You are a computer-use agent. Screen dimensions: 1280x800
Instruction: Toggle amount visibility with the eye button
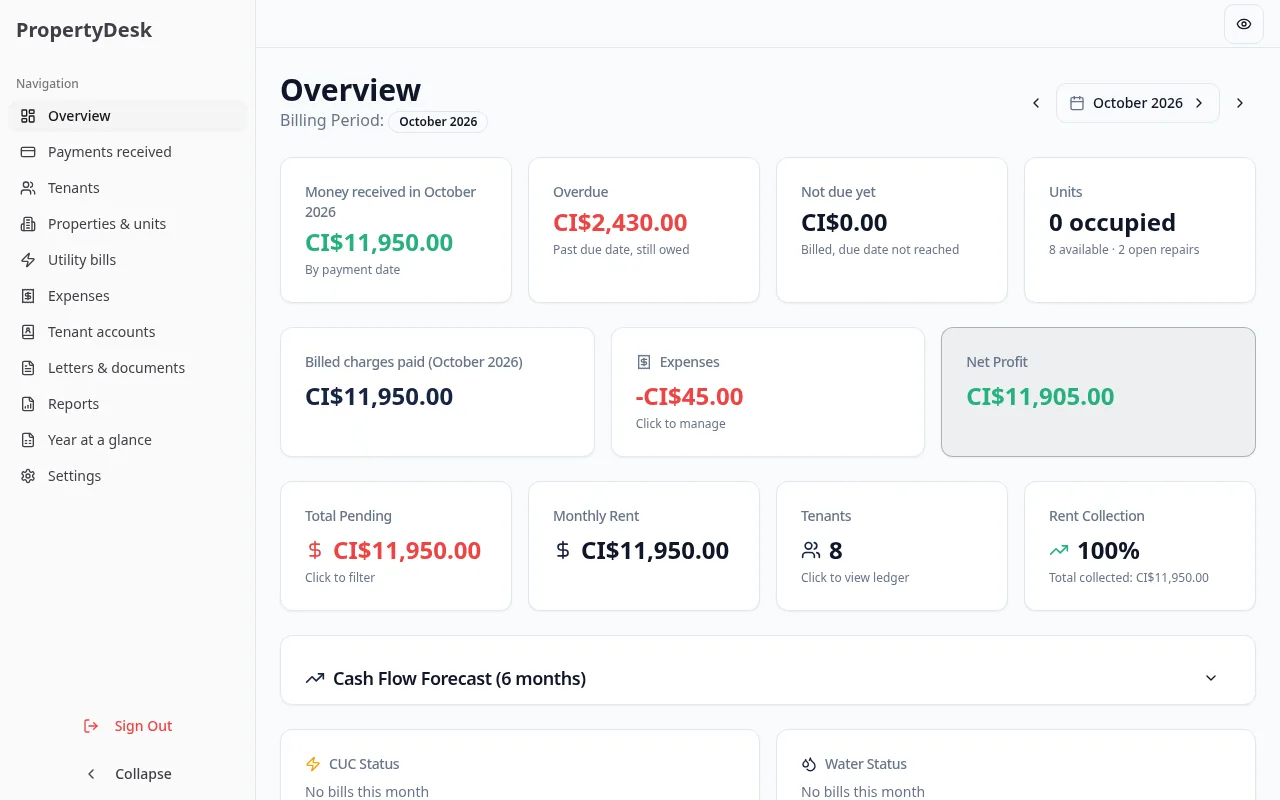pyautogui.click(x=1244, y=24)
